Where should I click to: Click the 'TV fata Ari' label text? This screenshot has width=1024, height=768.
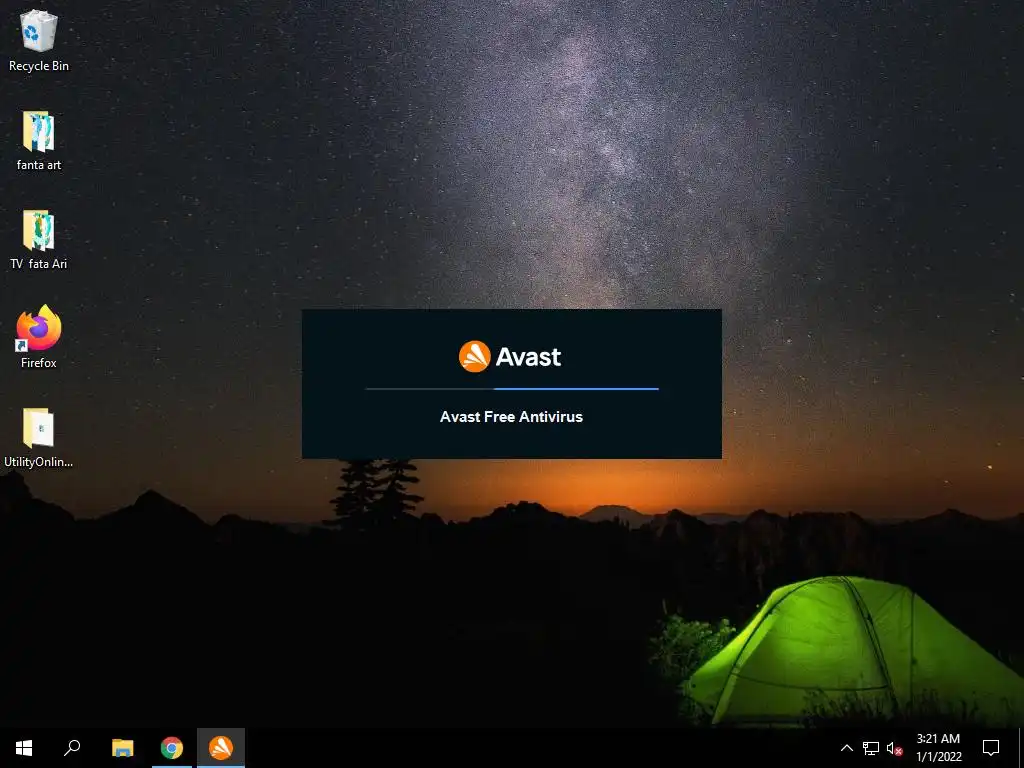coord(39,264)
